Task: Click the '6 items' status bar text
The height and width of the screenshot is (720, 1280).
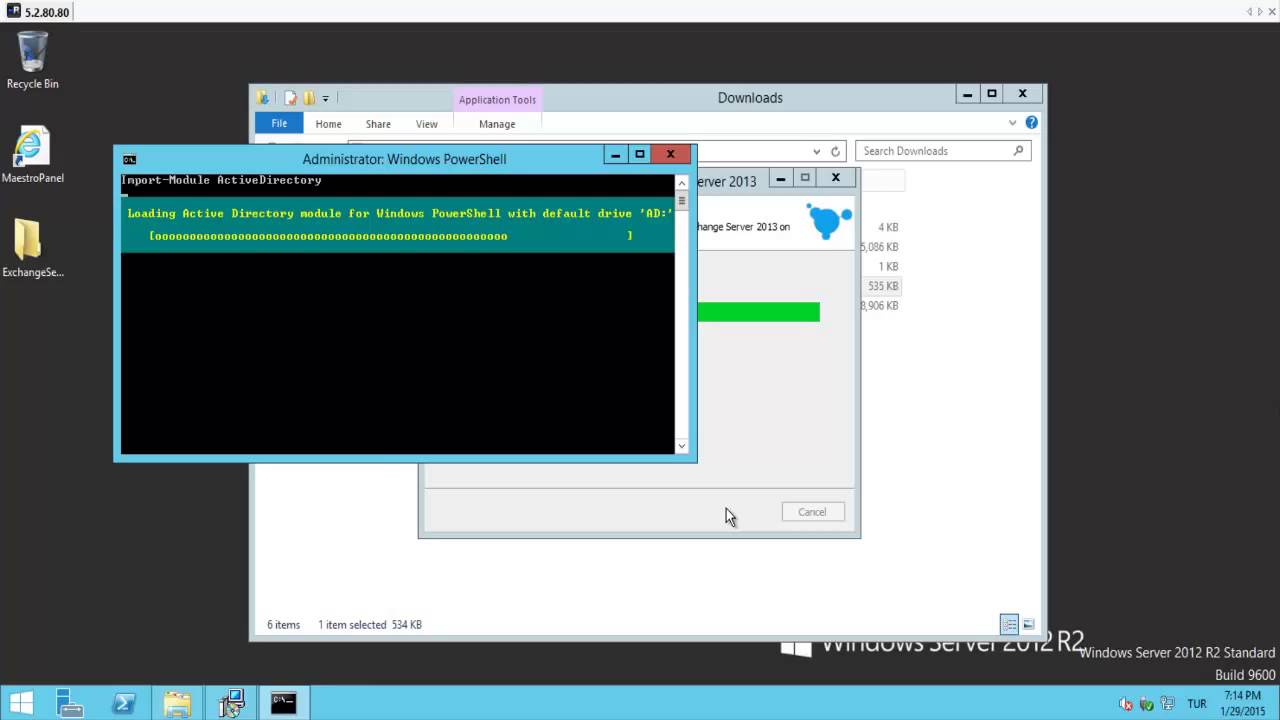Action: pos(283,625)
